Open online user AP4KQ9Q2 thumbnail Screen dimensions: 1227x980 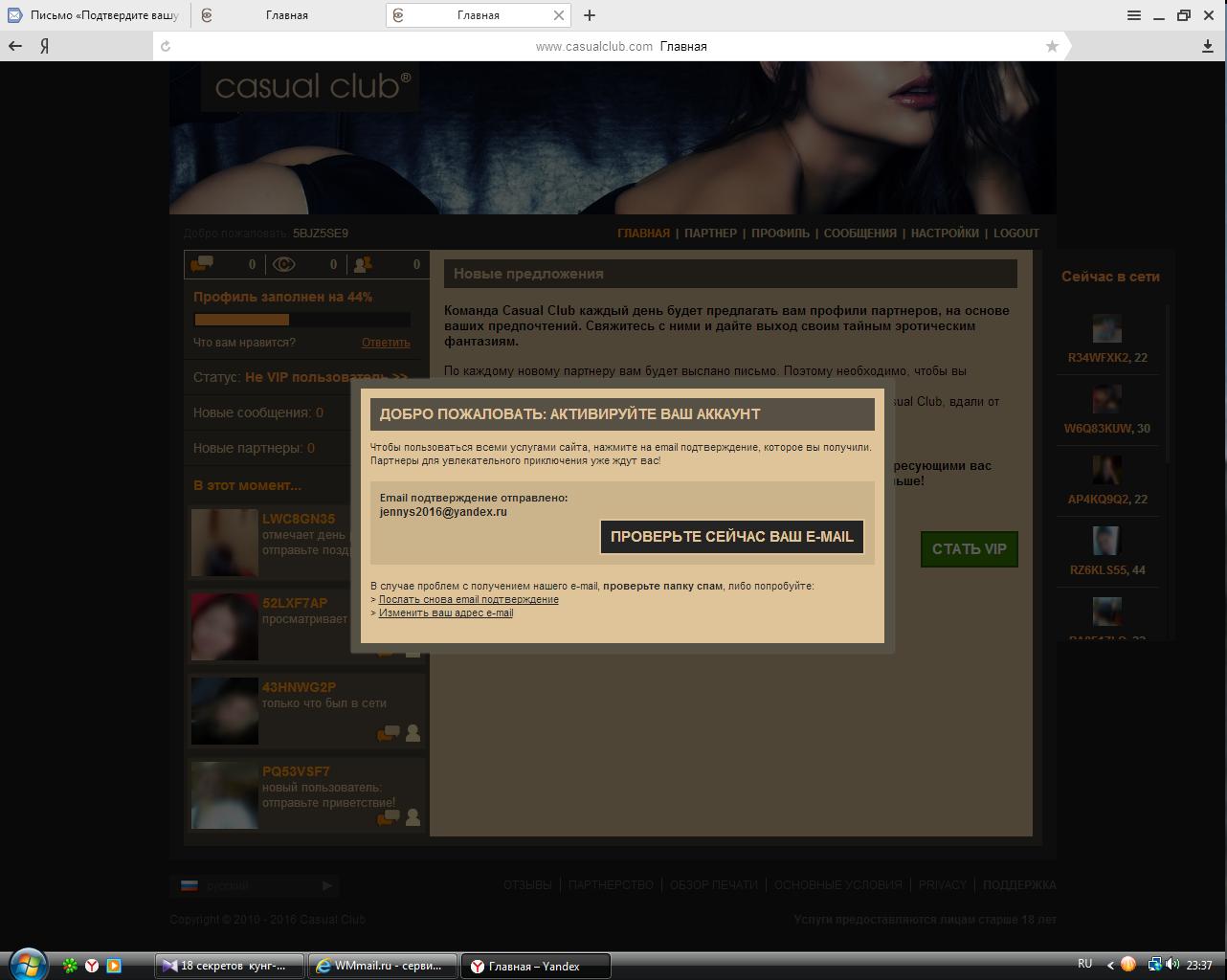[x=1107, y=470]
